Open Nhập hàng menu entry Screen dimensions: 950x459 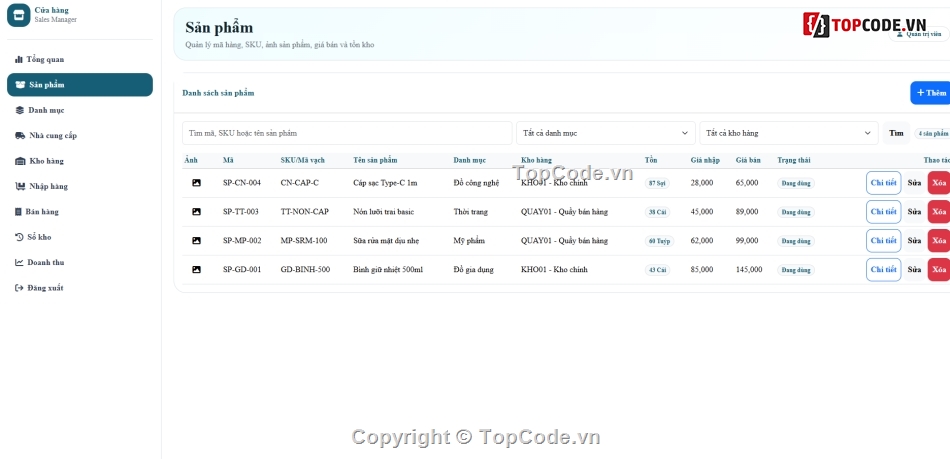pyautogui.click(x=80, y=187)
